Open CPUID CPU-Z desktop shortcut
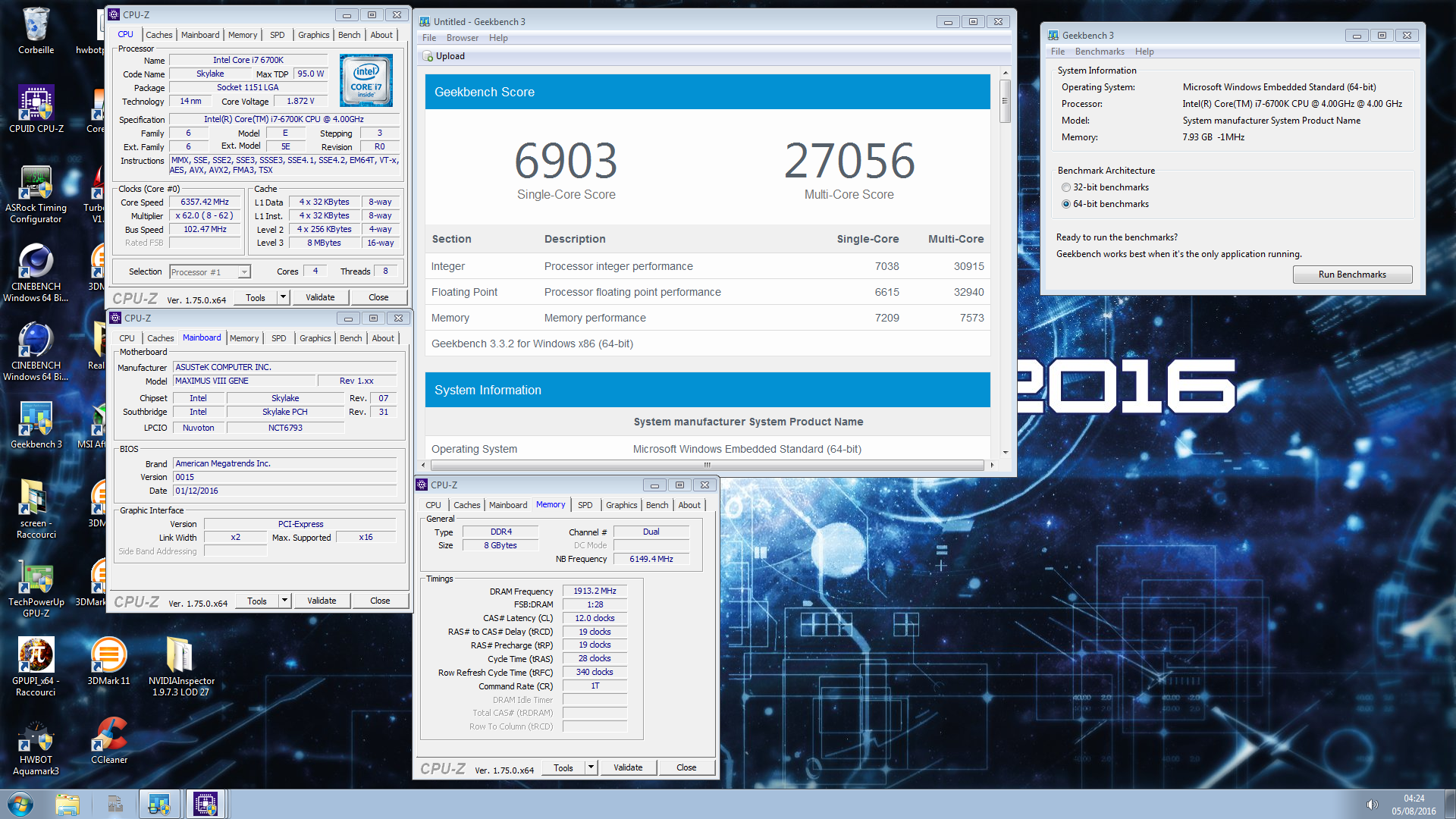This screenshot has height=819, width=1456. coord(36,108)
